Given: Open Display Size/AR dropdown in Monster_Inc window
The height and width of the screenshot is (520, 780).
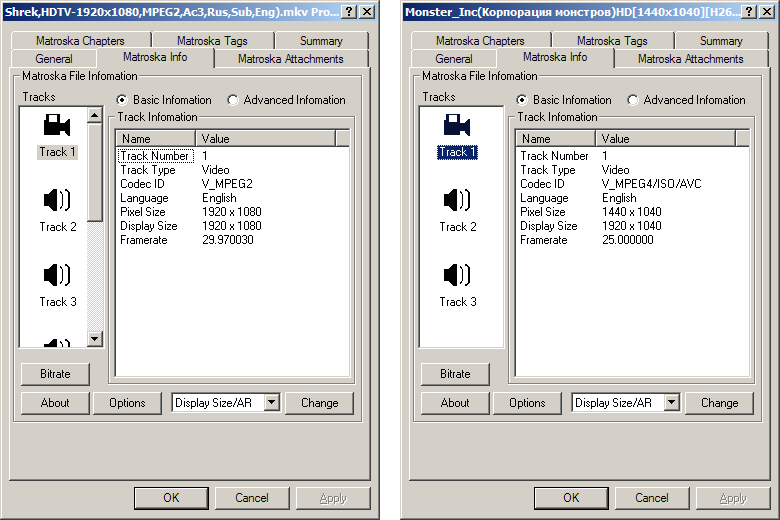Looking at the screenshot, I should (x=672, y=402).
